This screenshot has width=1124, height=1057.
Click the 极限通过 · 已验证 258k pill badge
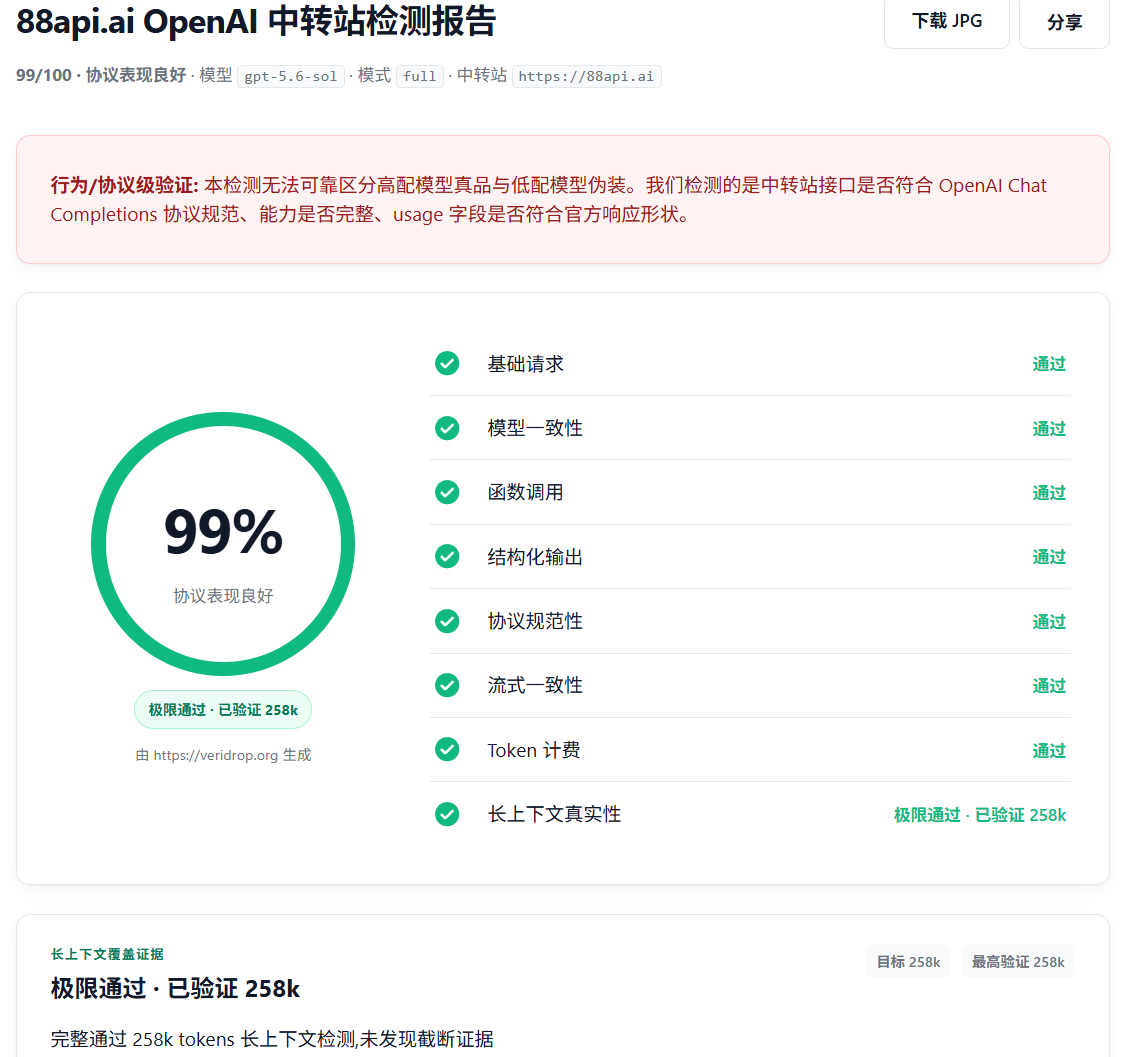223,709
